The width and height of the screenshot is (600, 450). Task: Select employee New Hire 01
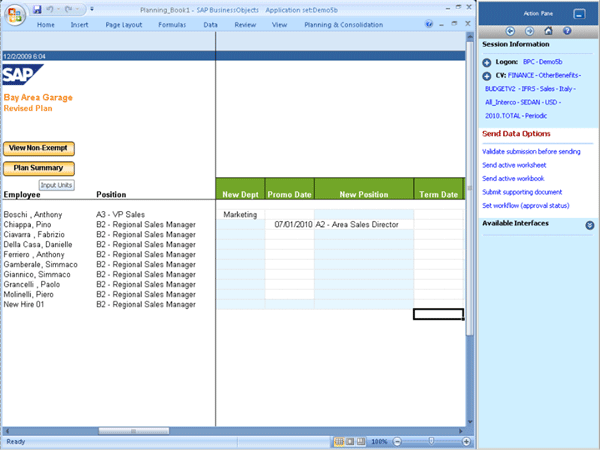(x=24, y=305)
